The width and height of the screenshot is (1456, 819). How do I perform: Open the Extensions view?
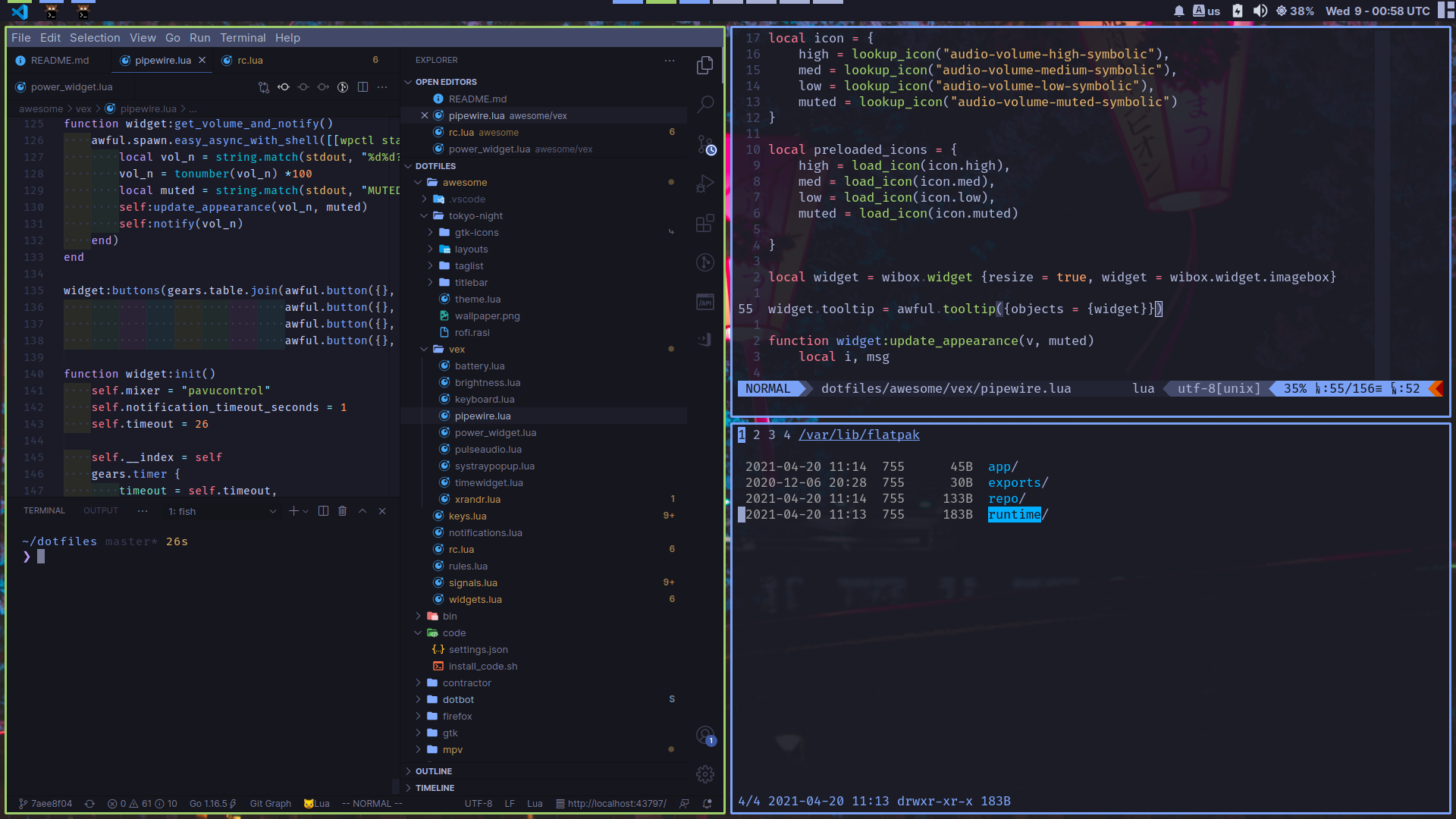pos(705,223)
